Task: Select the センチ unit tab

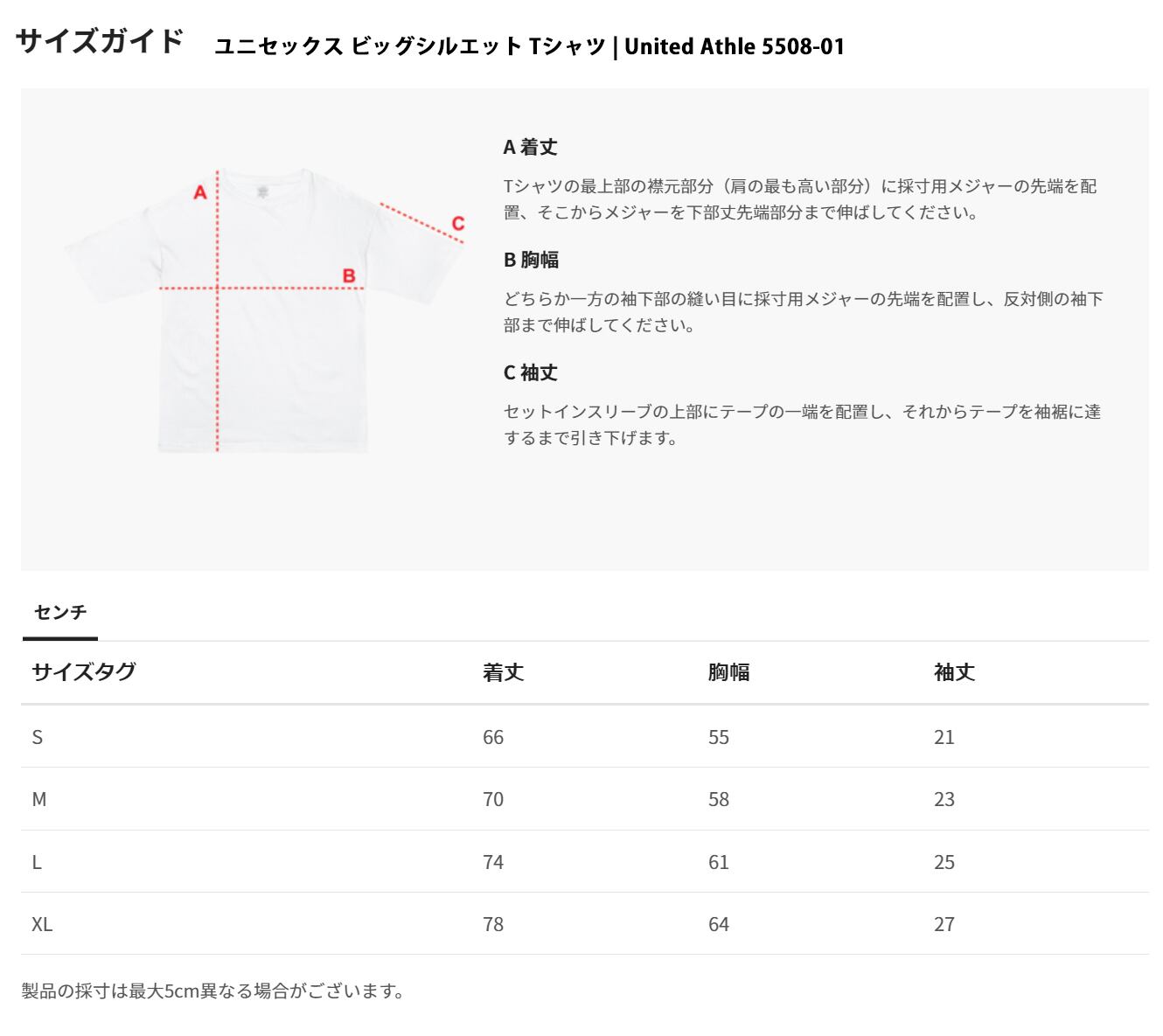Action: [60, 612]
